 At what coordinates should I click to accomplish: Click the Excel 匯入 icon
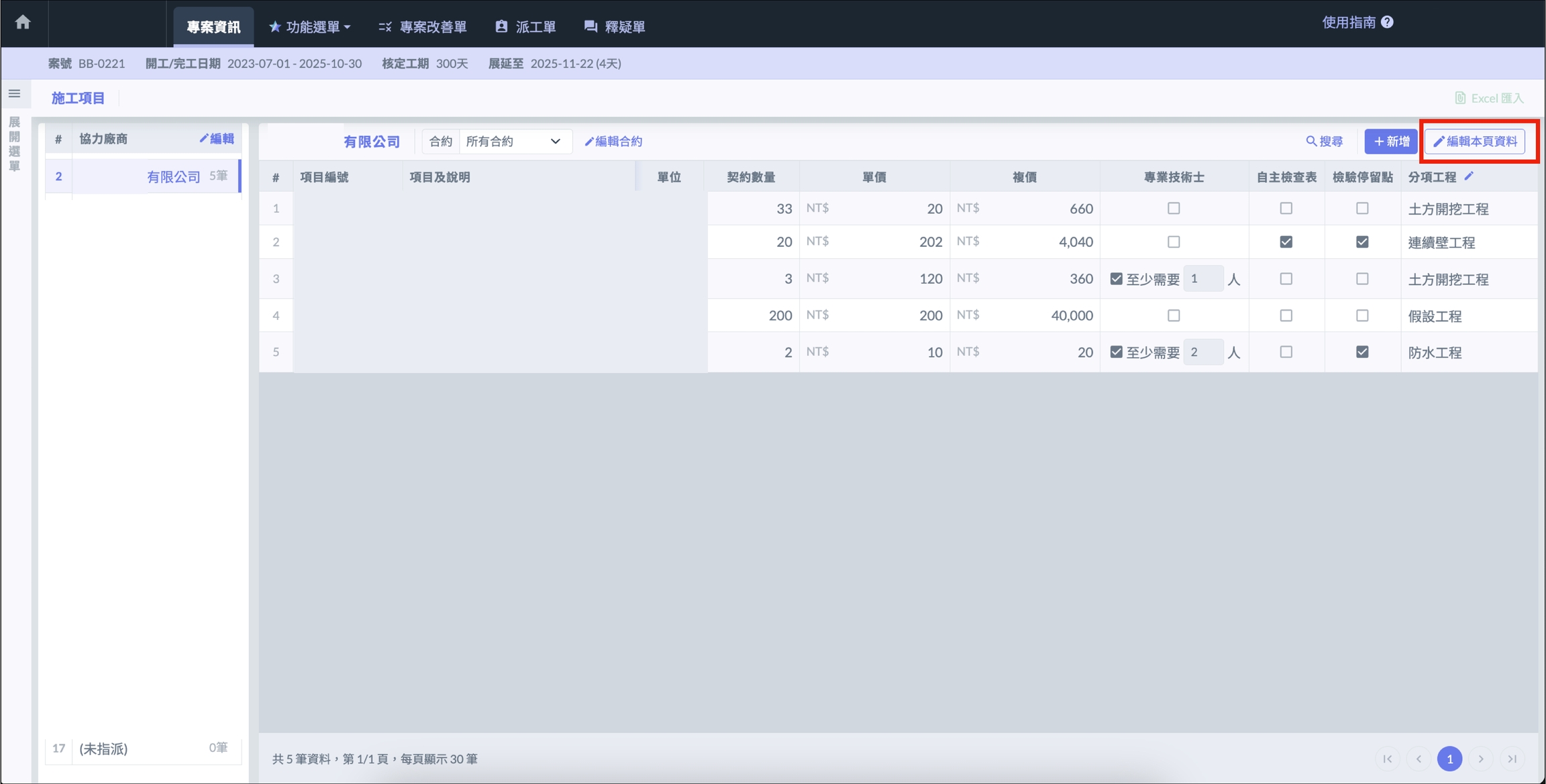click(x=1460, y=98)
